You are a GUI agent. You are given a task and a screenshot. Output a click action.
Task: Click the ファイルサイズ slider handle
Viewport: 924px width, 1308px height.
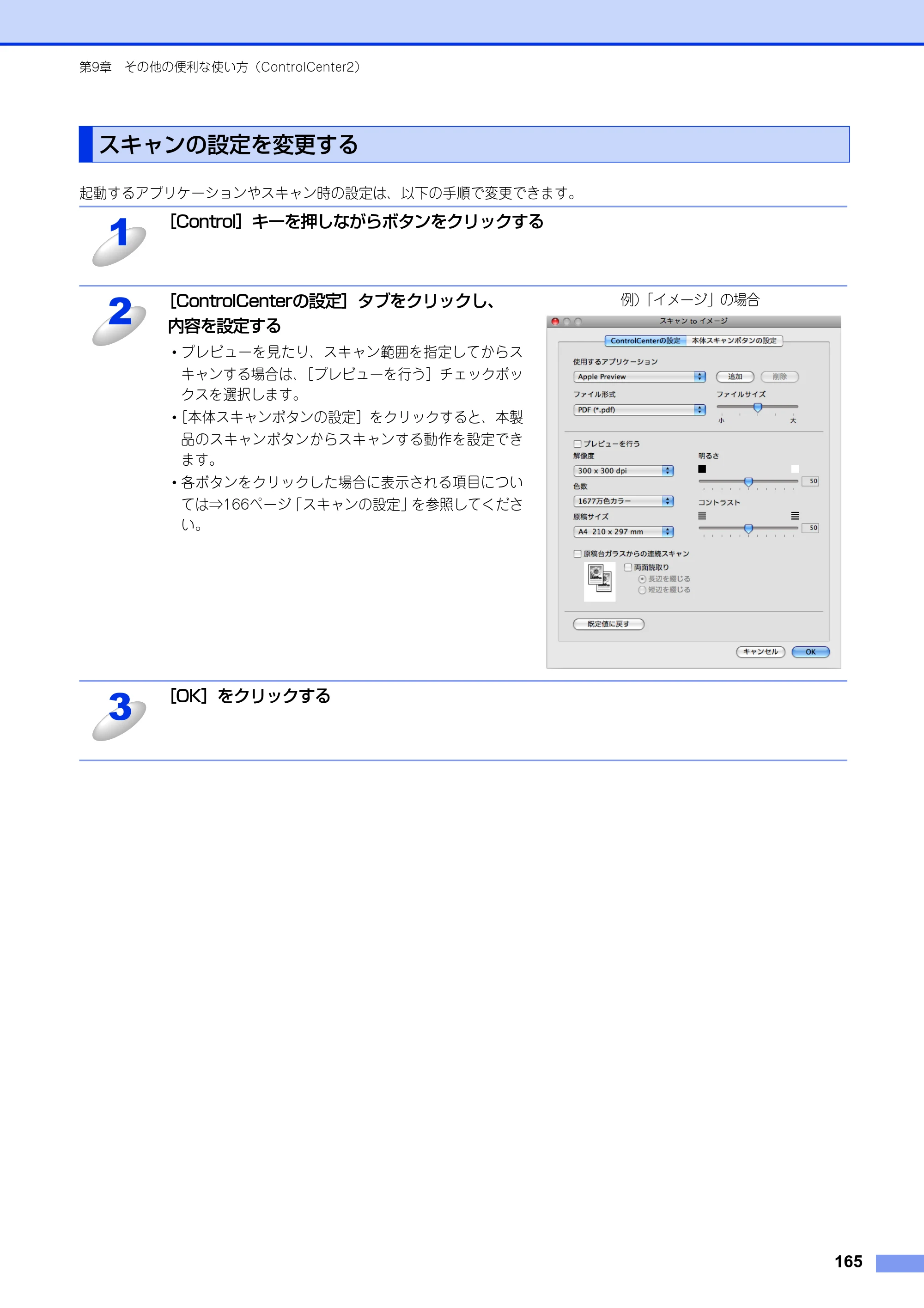coord(758,408)
